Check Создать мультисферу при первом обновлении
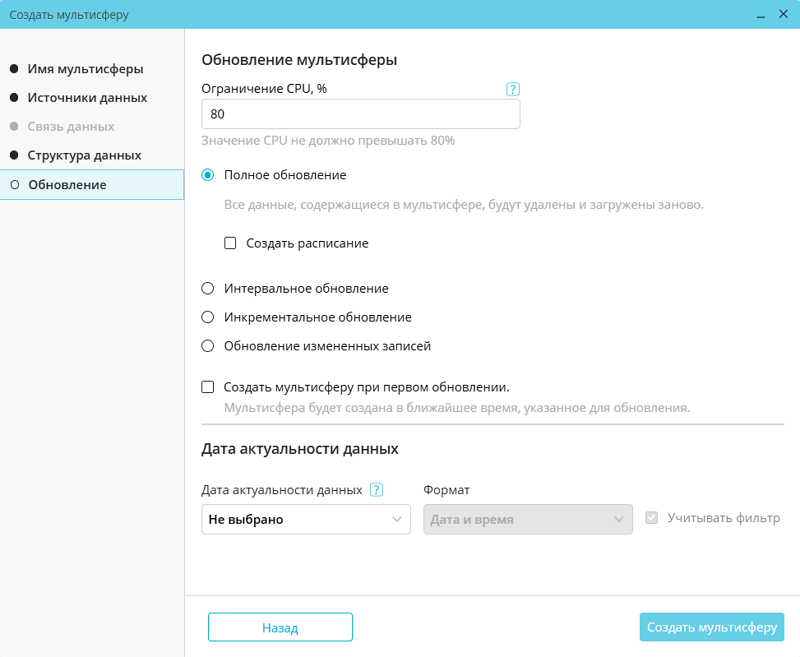The width and height of the screenshot is (800, 657). tap(208, 387)
